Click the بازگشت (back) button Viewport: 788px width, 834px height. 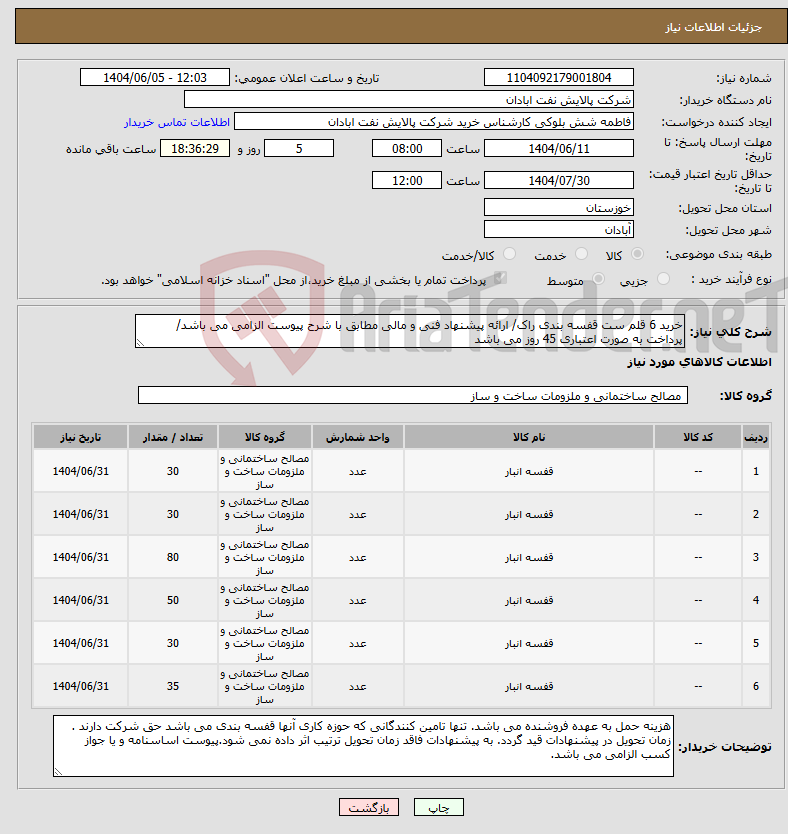(368, 807)
